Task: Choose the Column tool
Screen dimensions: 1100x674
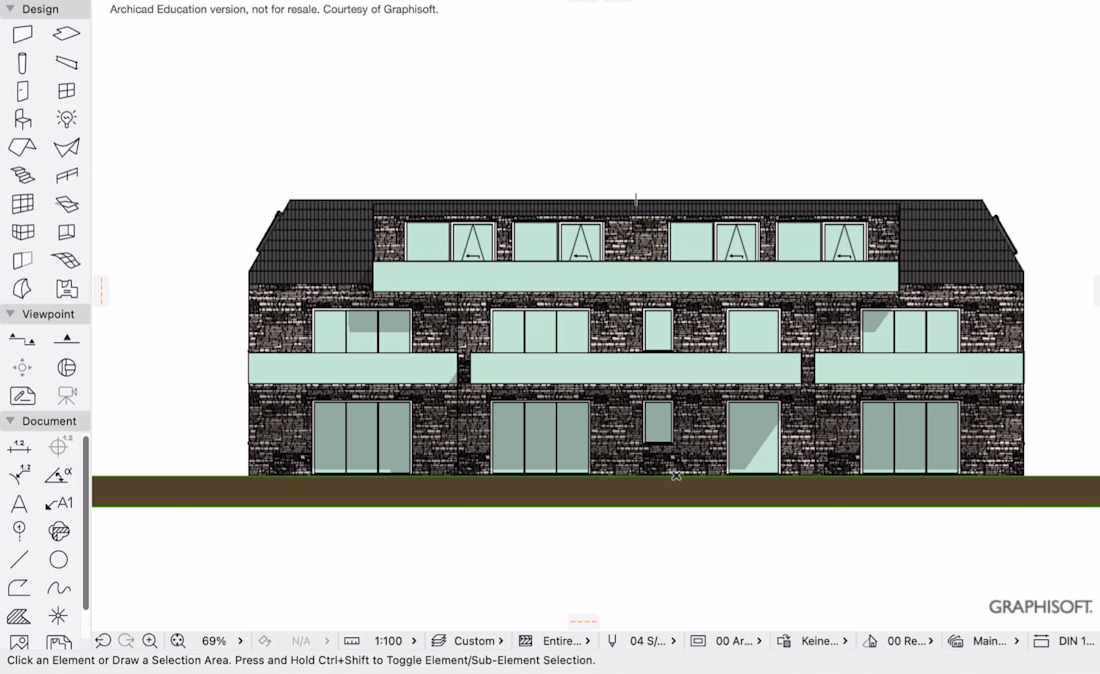Action: tap(22, 62)
